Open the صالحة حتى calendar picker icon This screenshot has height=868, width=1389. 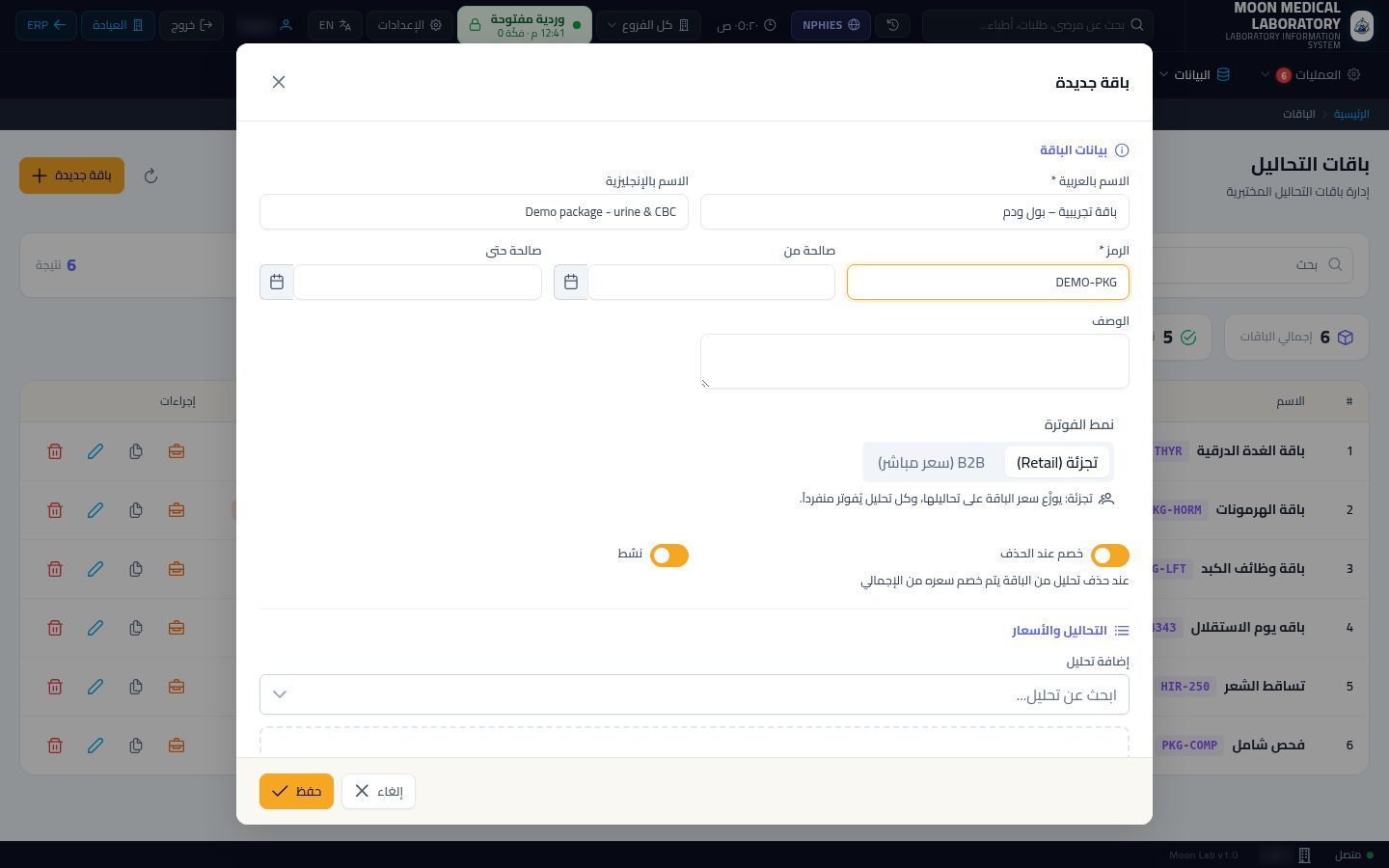point(277,282)
